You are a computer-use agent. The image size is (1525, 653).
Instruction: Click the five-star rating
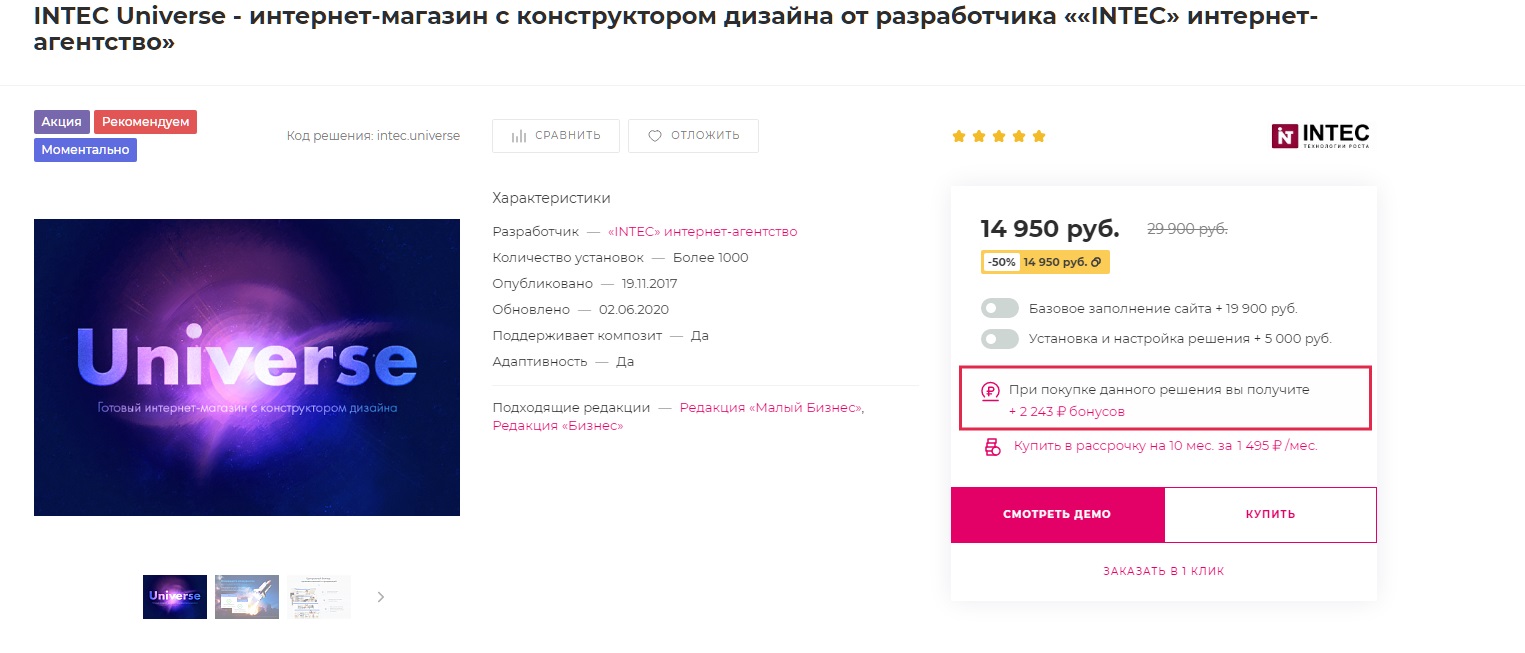click(998, 136)
